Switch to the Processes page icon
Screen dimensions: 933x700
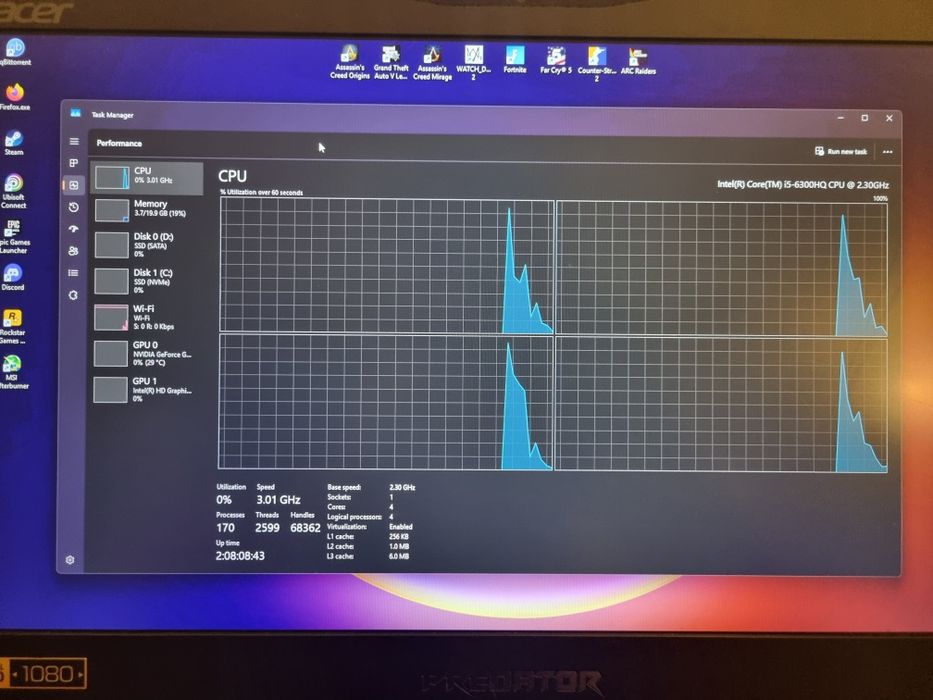74,163
